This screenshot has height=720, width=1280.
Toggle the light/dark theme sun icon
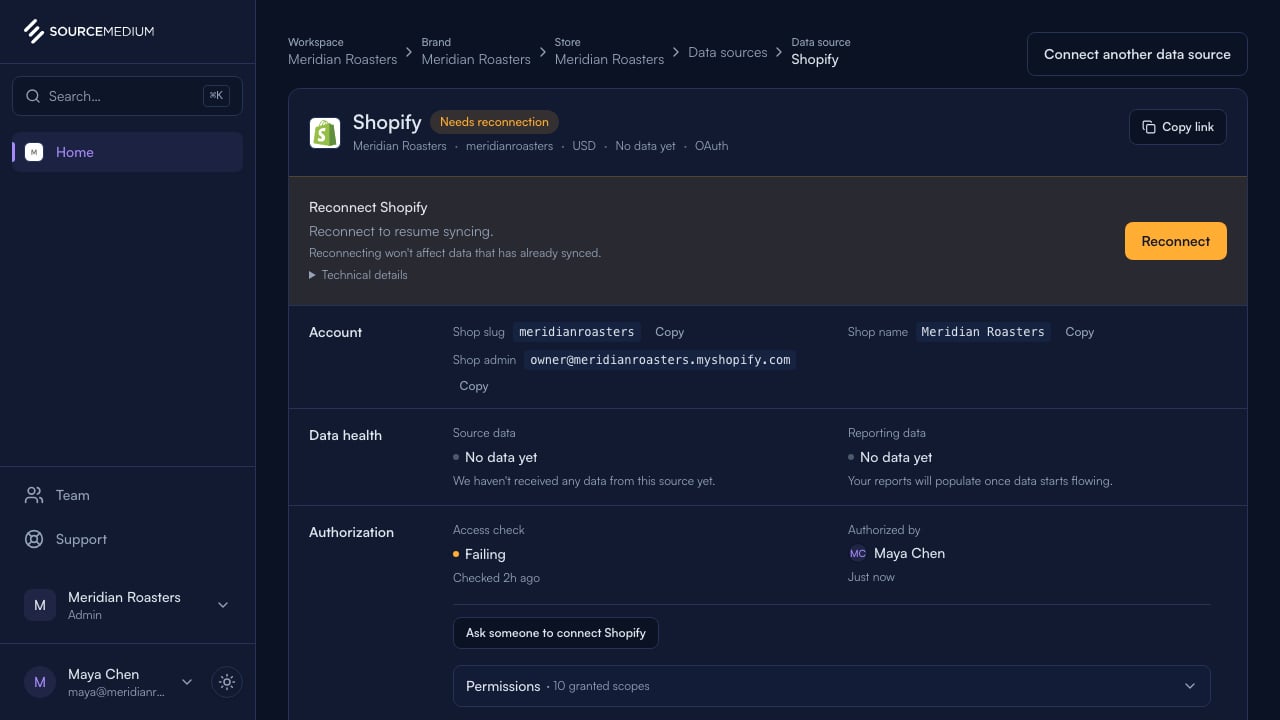click(227, 682)
